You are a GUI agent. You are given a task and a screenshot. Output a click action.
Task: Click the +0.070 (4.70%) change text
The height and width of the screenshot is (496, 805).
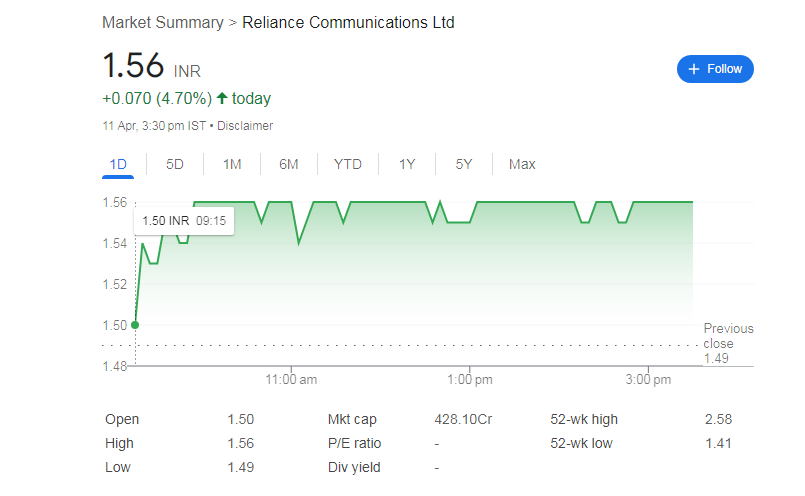[157, 99]
